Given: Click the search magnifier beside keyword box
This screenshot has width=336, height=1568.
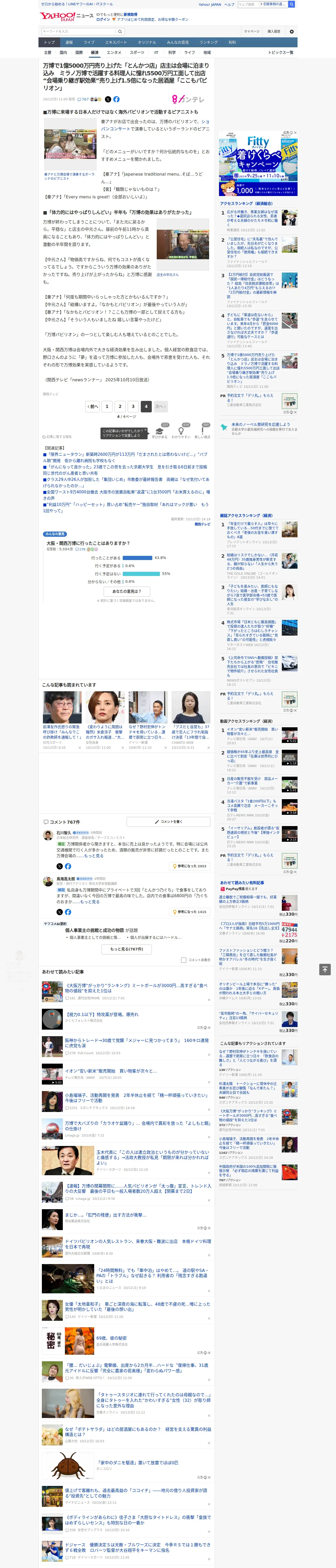Looking at the screenshot, I should 120,32.
